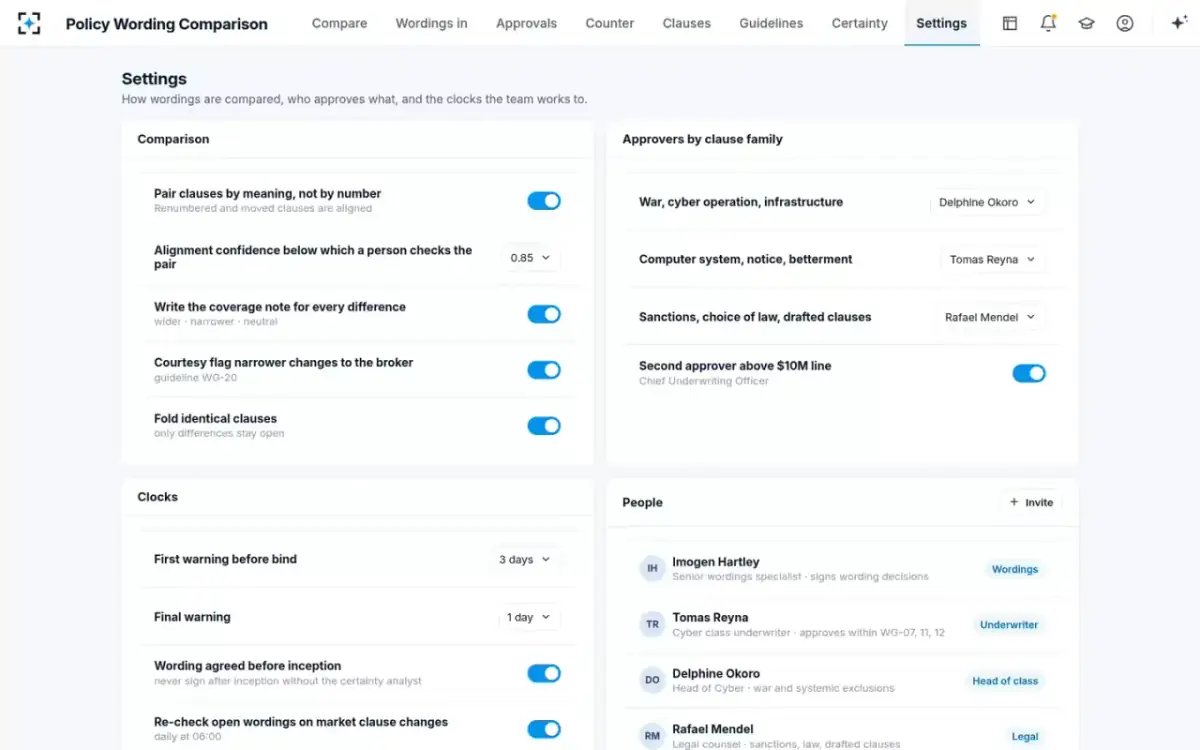Click the Delphine Okoro name in People
This screenshot has width=1200, height=750.
(x=716, y=674)
